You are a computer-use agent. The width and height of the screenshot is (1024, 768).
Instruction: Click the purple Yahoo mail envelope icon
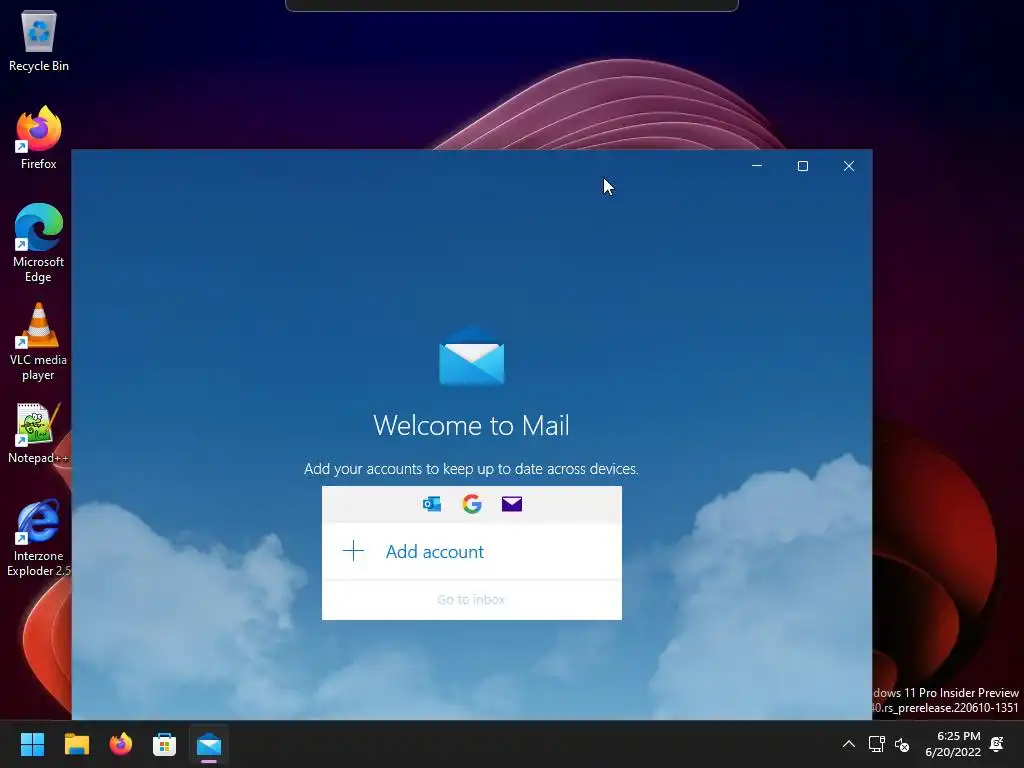click(x=511, y=504)
